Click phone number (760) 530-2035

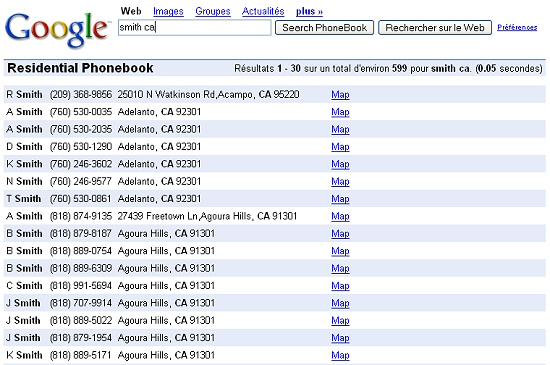[x=81, y=129]
